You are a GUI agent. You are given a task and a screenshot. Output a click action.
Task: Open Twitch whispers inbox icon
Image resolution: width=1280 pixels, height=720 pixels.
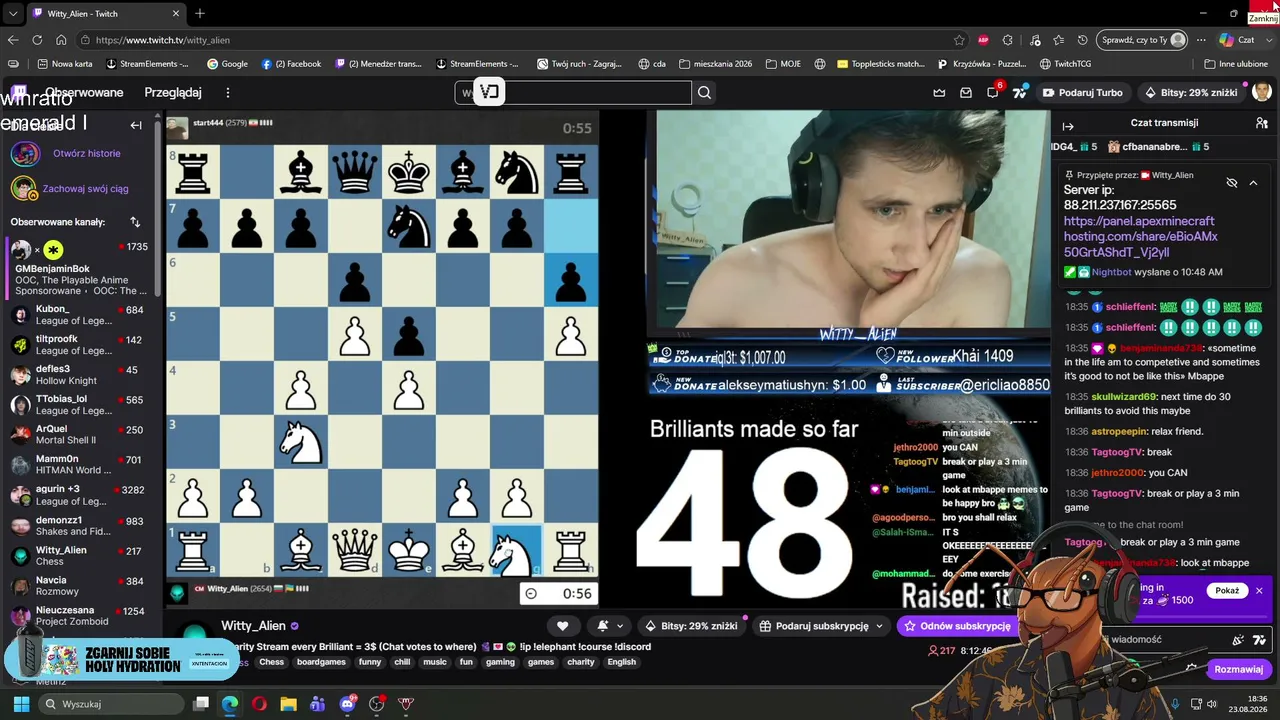point(966,93)
